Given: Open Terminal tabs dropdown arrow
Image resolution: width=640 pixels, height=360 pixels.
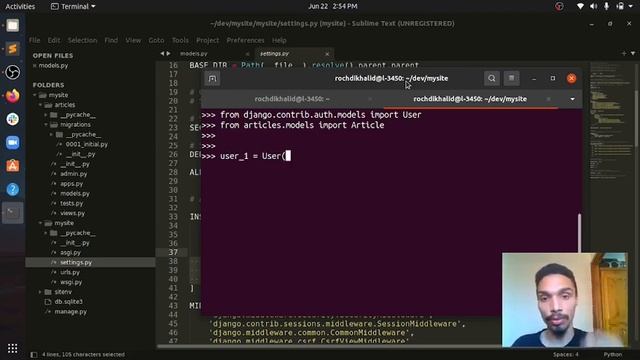Looking at the screenshot, I should click(572, 99).
